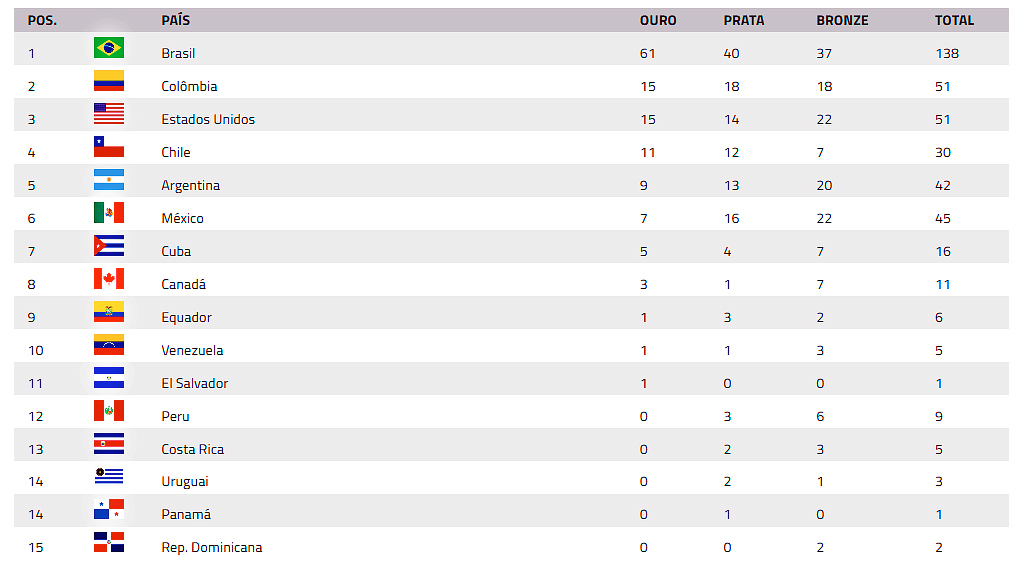Click the Rep. Dominicana flag icon
This screenshot has height=572, width=1025.
(109, 542)
